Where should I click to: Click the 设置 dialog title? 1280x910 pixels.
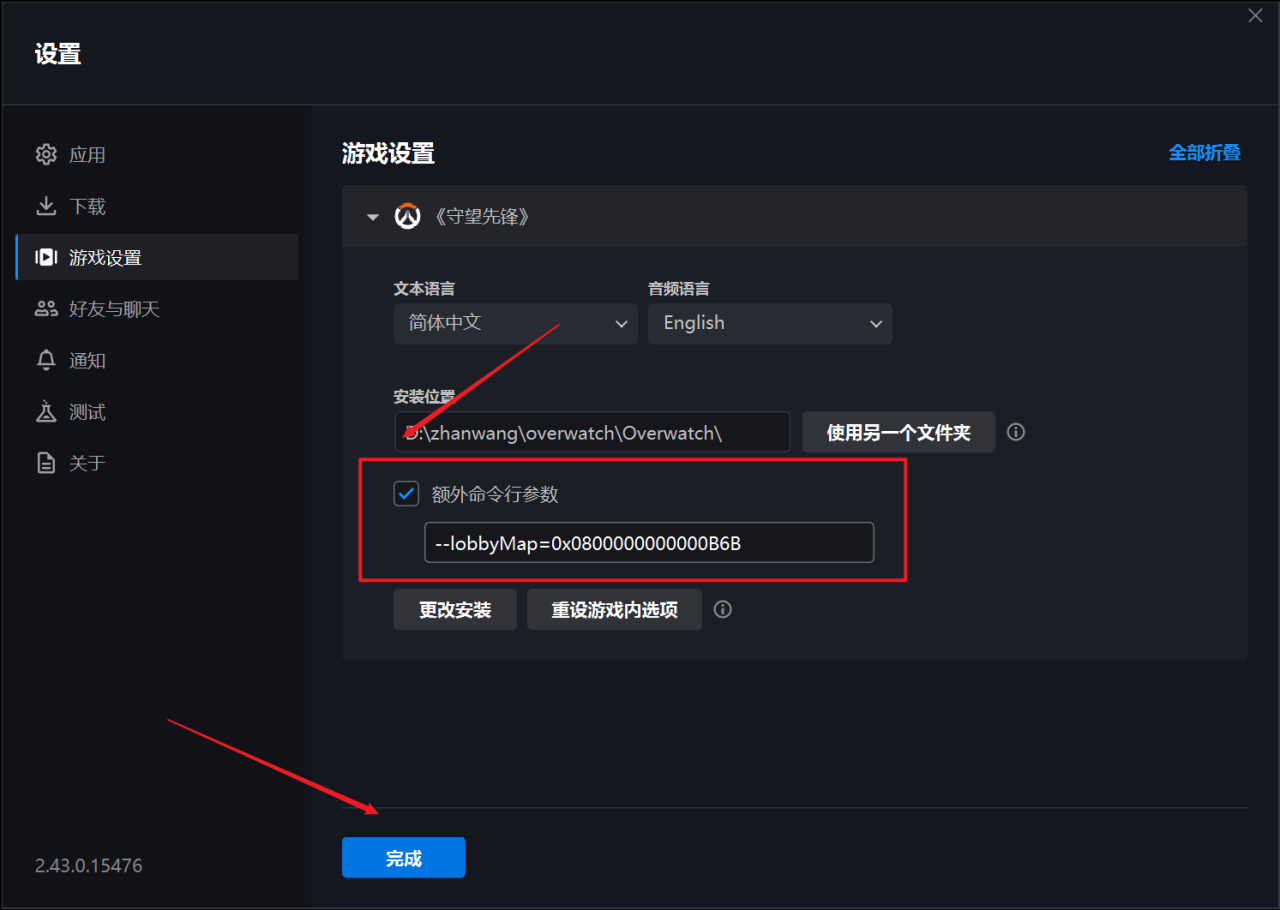tap(58, 54)
